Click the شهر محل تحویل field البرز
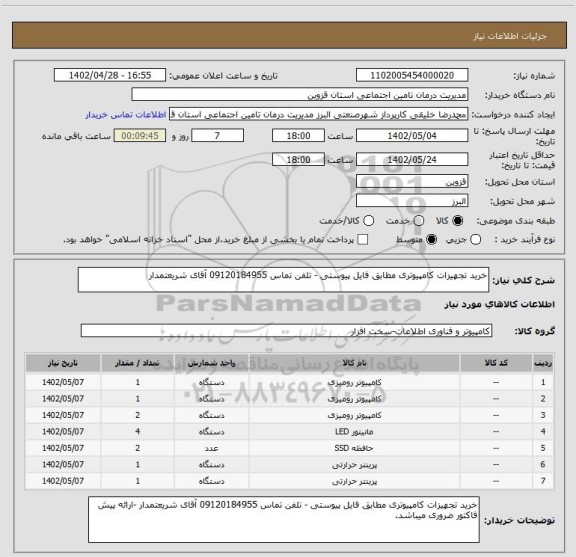 (412, 201)
